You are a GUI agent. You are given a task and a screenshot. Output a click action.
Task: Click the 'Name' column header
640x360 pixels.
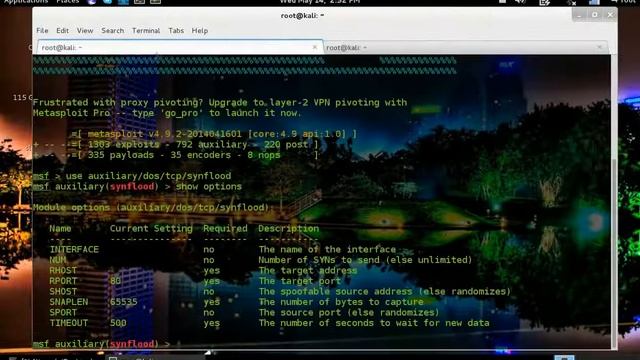(60, 229)
